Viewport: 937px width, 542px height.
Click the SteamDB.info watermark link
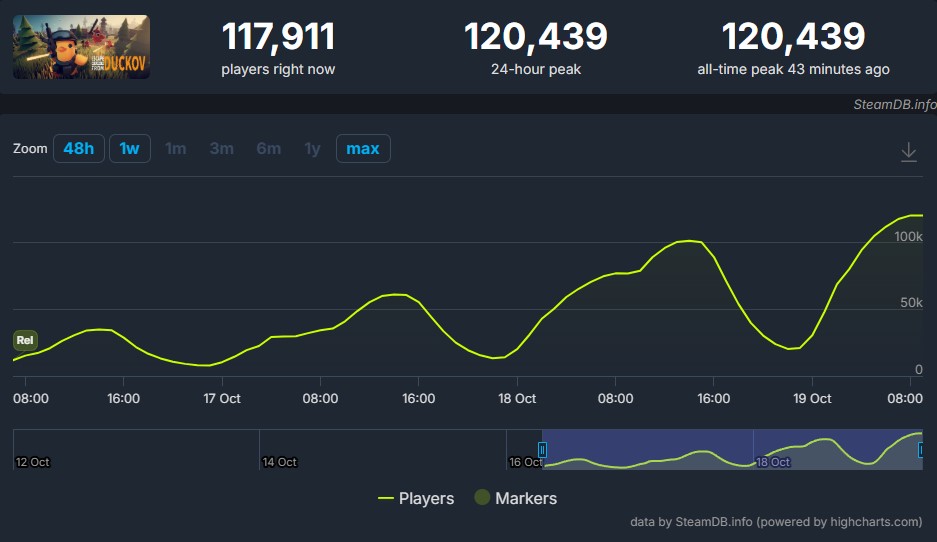tap(894, 104)
